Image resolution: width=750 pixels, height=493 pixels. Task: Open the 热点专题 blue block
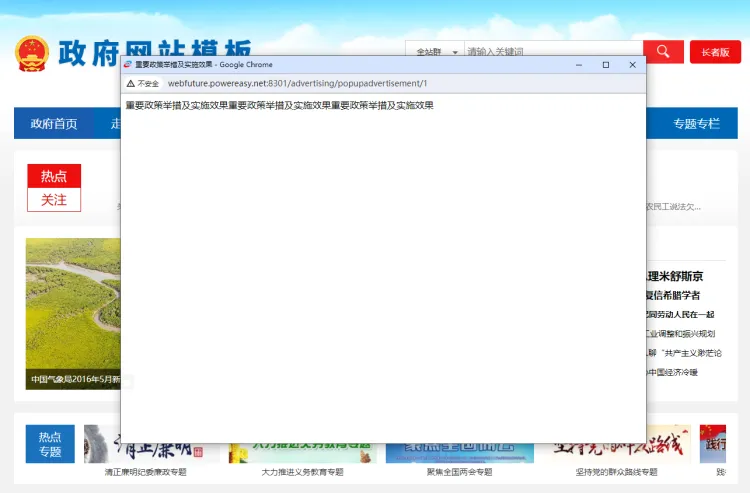(50, 444)
